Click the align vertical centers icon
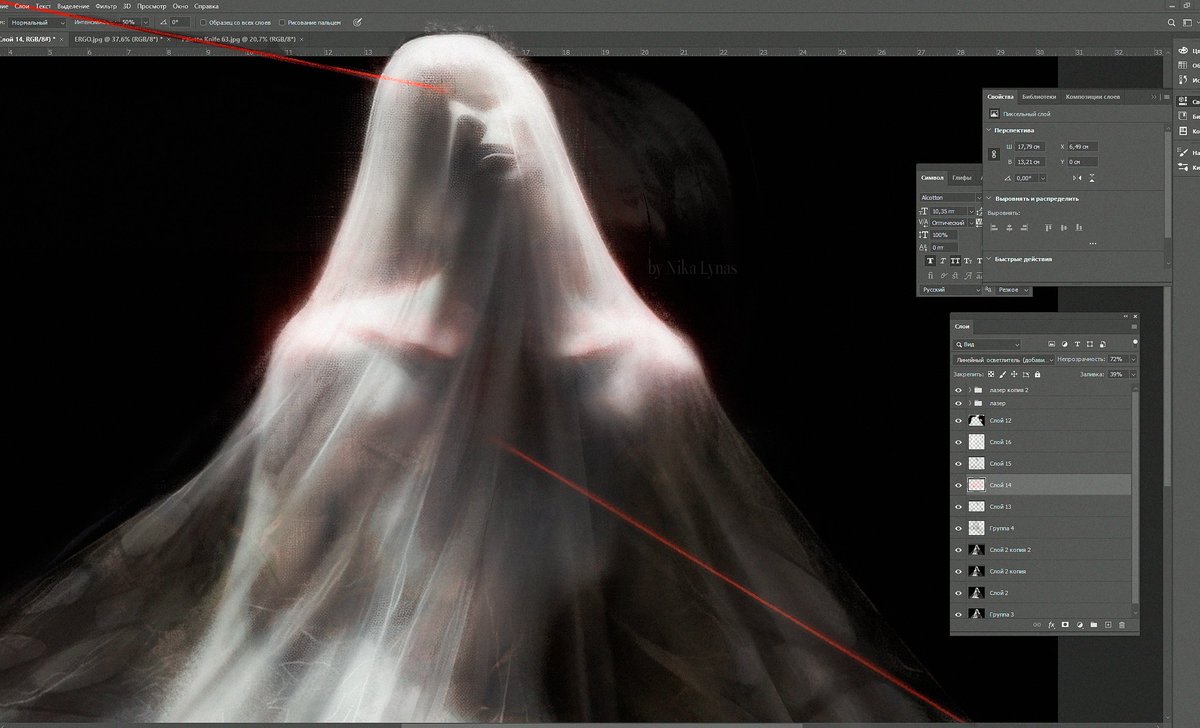1200x728 pixels. point(1063,228)
